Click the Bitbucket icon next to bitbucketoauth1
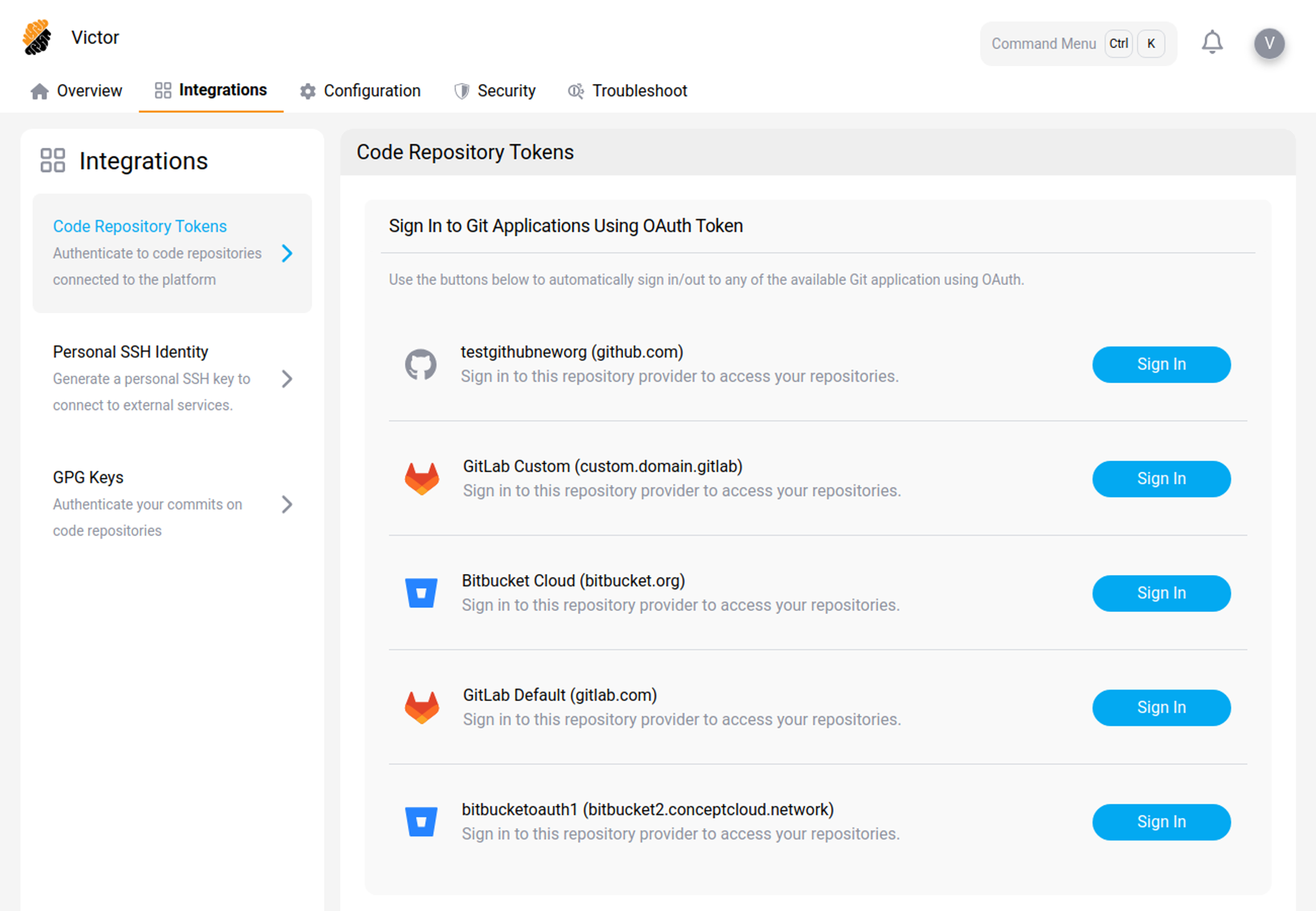 (422, 822)
